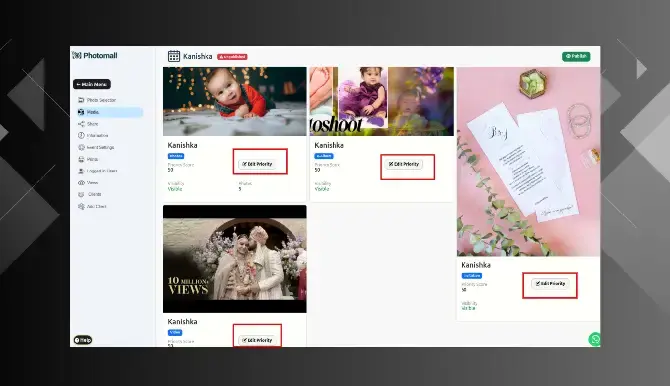Edit Priority for the baby photo card
This screenshot has height=386, width=670.
pos(257,164)
